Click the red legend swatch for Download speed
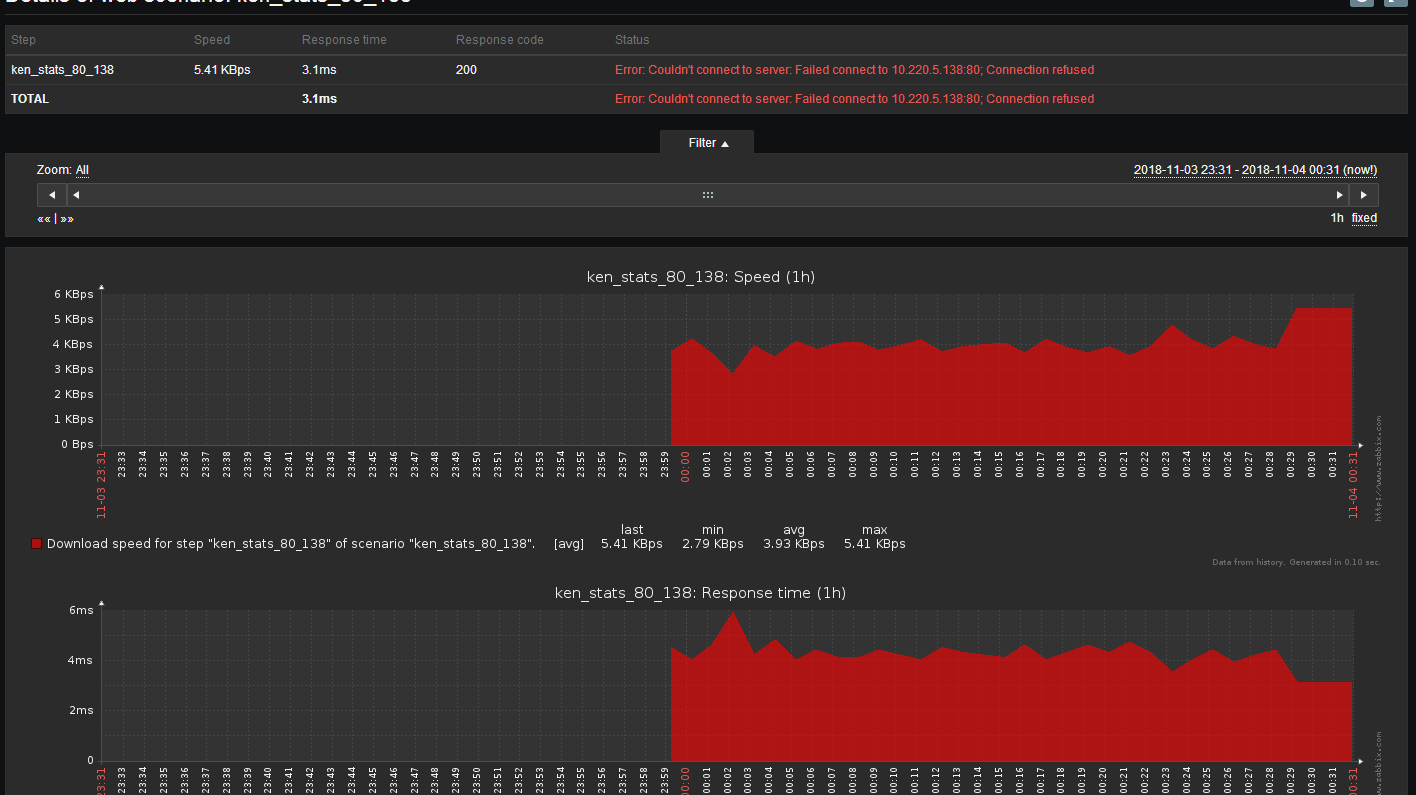 [37, 544]
